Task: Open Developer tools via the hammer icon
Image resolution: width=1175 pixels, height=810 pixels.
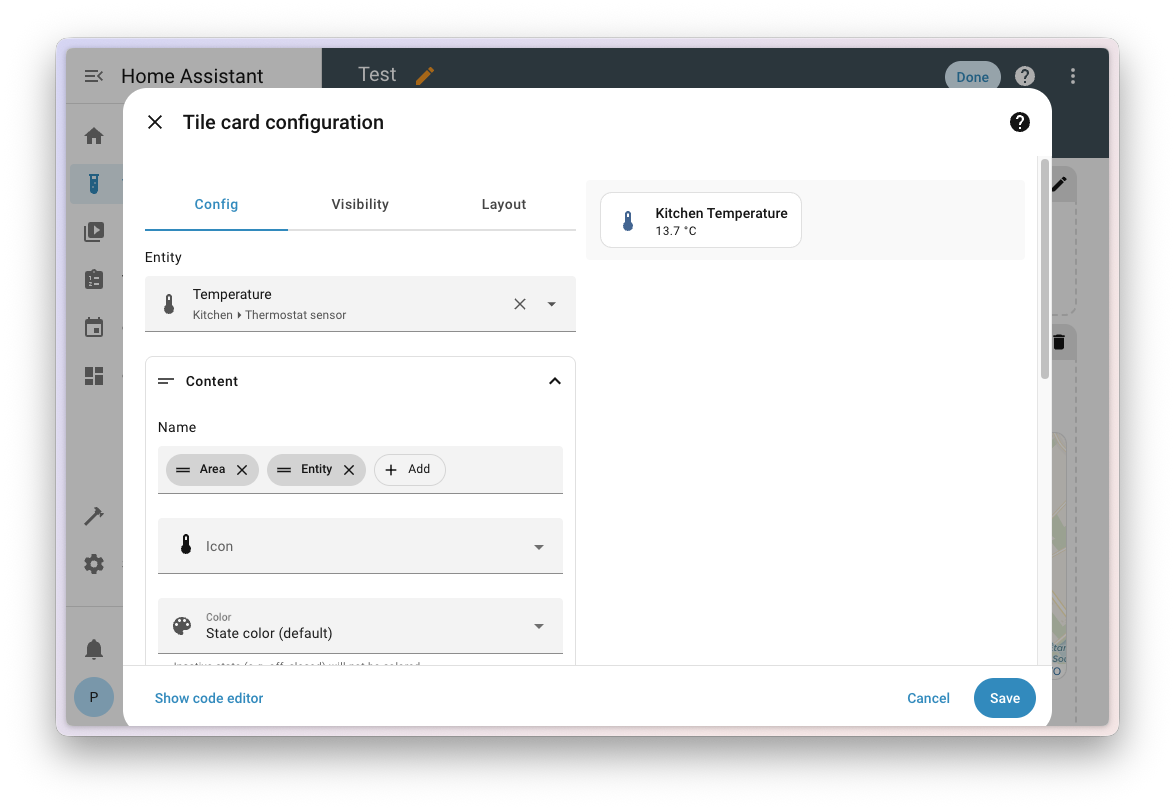Action: 93,515
